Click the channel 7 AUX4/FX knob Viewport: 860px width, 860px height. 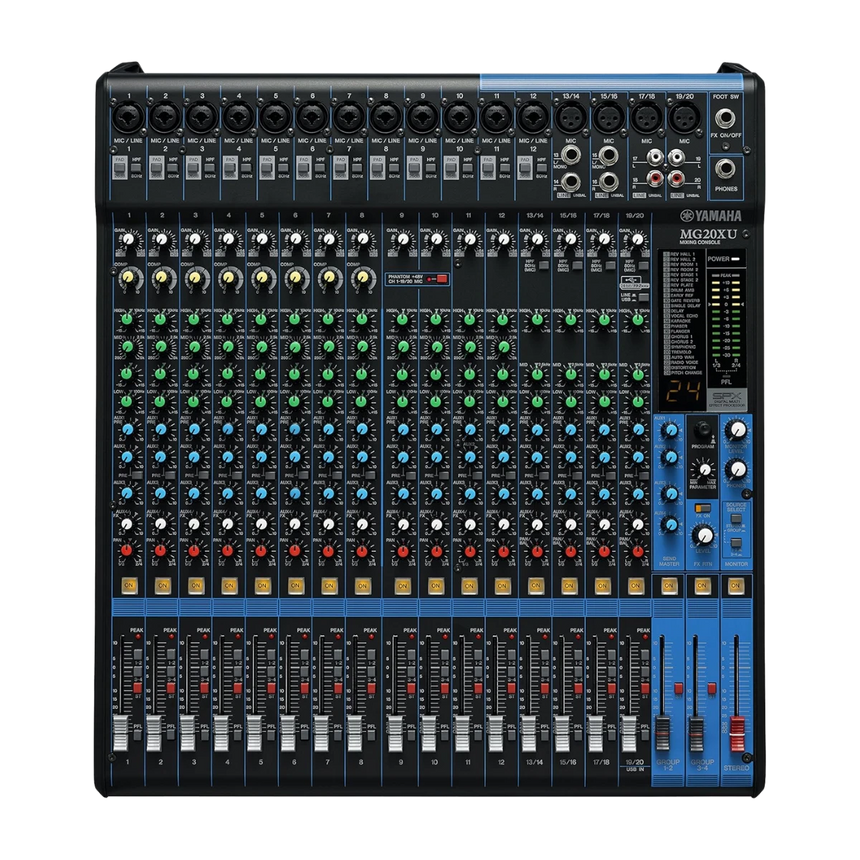328,524
